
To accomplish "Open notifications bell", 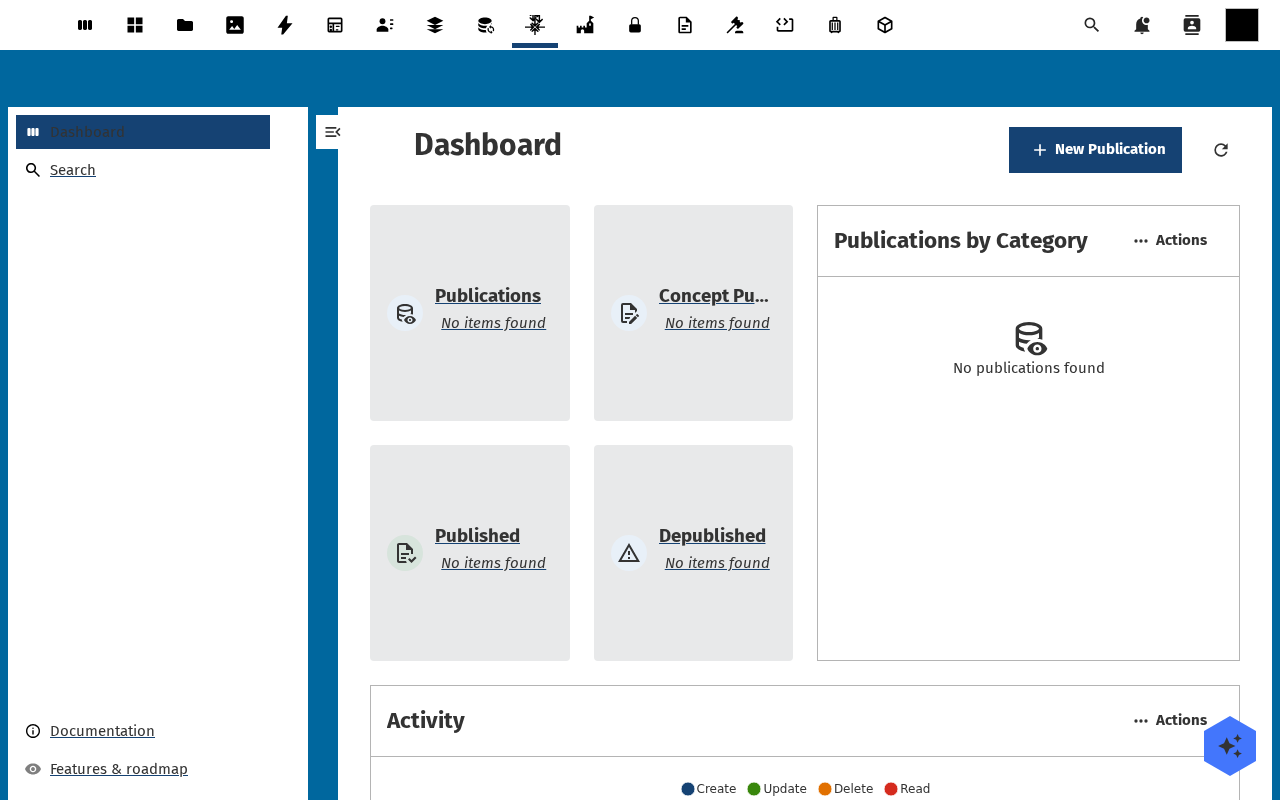I will pyautogui.click(x=1142, y=25).
